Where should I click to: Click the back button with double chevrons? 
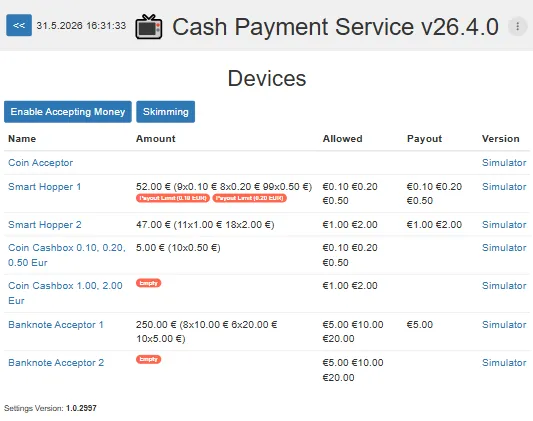pyautogui.click(x=19, y=25)
